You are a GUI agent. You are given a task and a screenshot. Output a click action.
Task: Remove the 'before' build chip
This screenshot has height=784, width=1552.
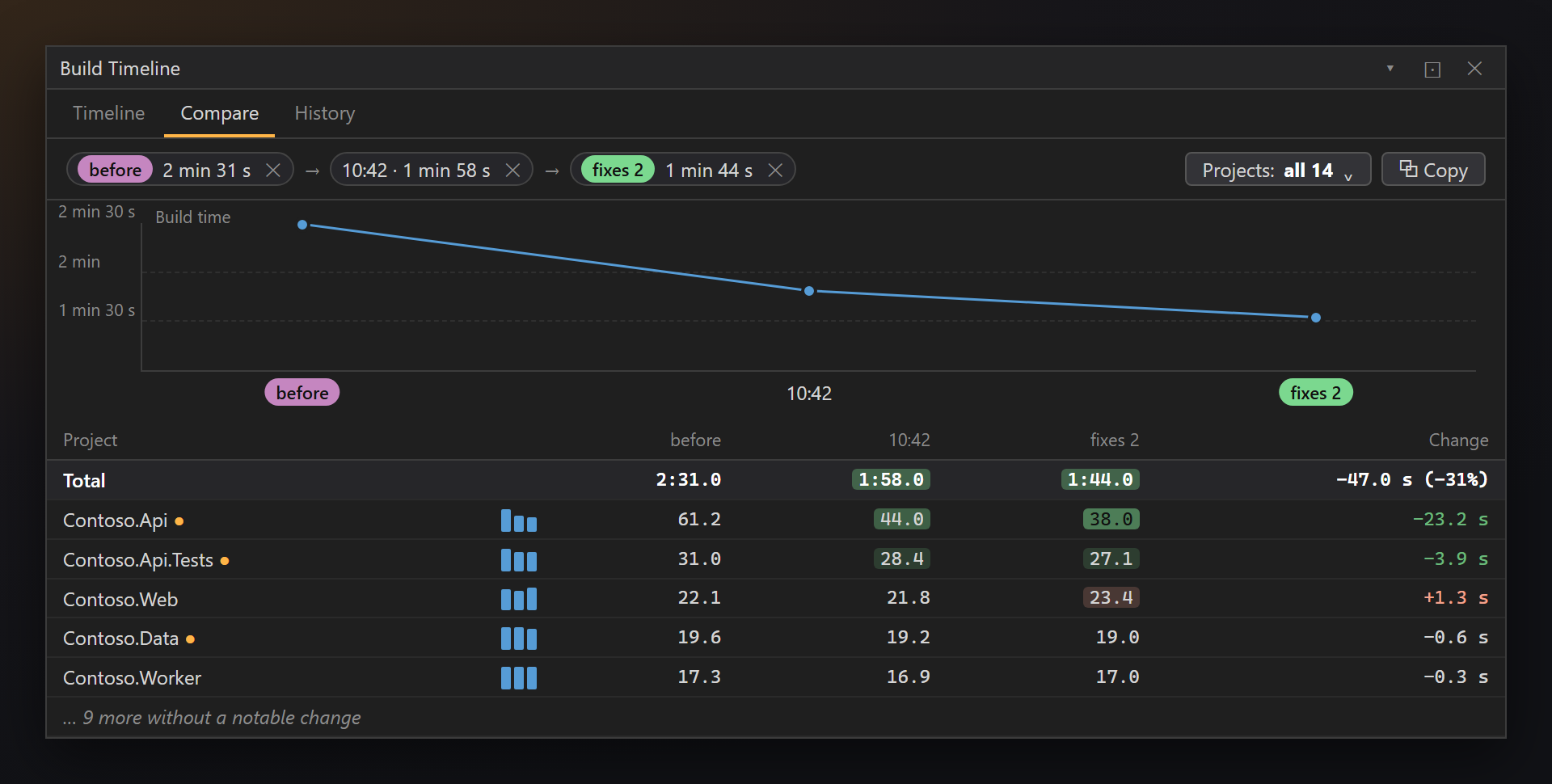[x=273, y=170]
